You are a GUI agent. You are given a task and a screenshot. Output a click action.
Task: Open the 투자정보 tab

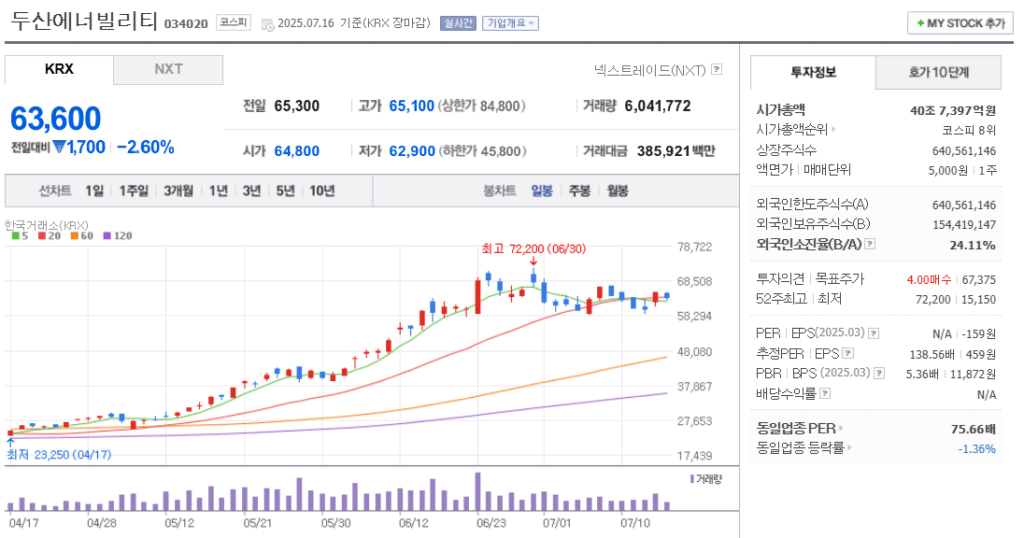pyautogui.click(x=813, y=72)
